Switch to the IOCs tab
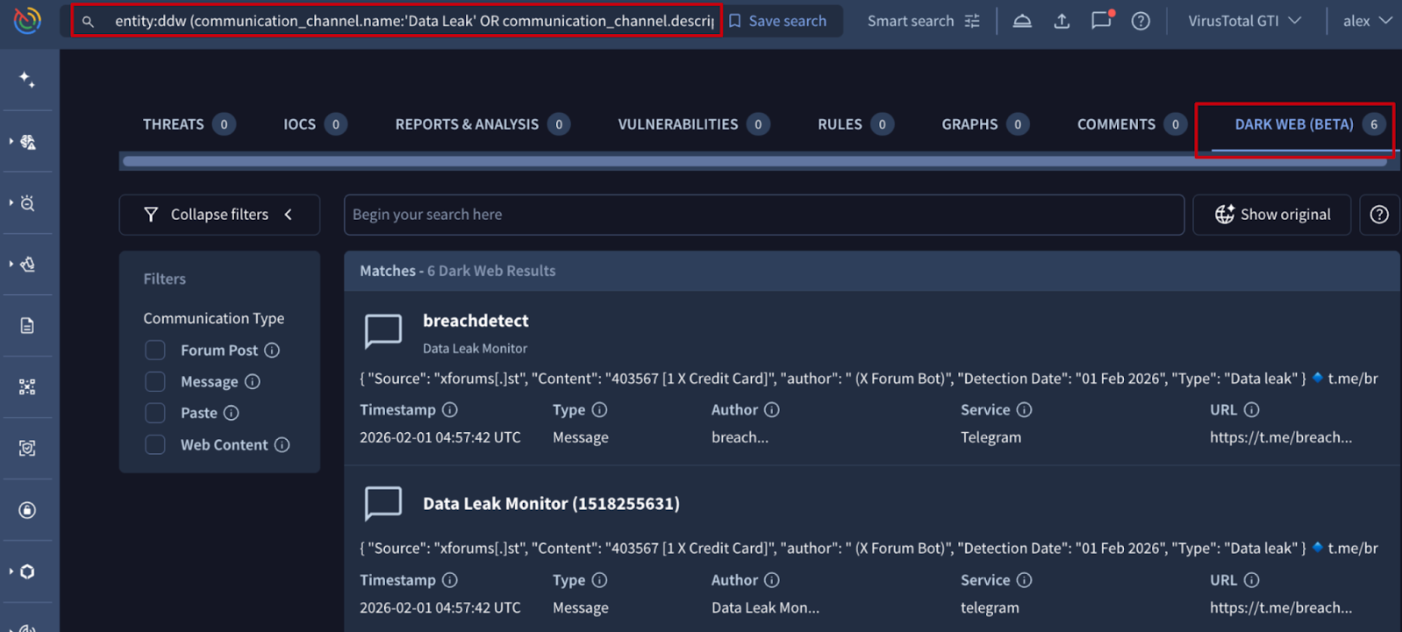 click(x=314, y=124)
